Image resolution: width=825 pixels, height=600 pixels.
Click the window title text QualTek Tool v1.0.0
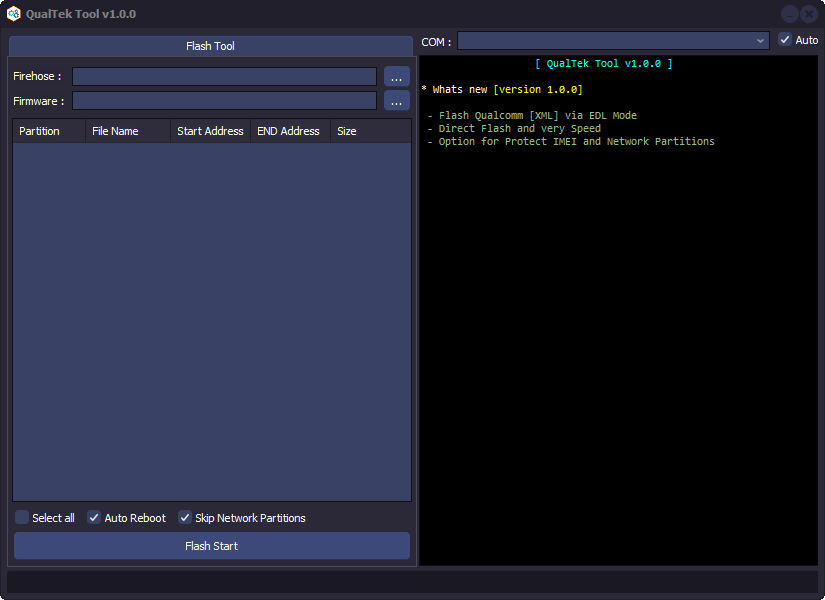[81, 14]
